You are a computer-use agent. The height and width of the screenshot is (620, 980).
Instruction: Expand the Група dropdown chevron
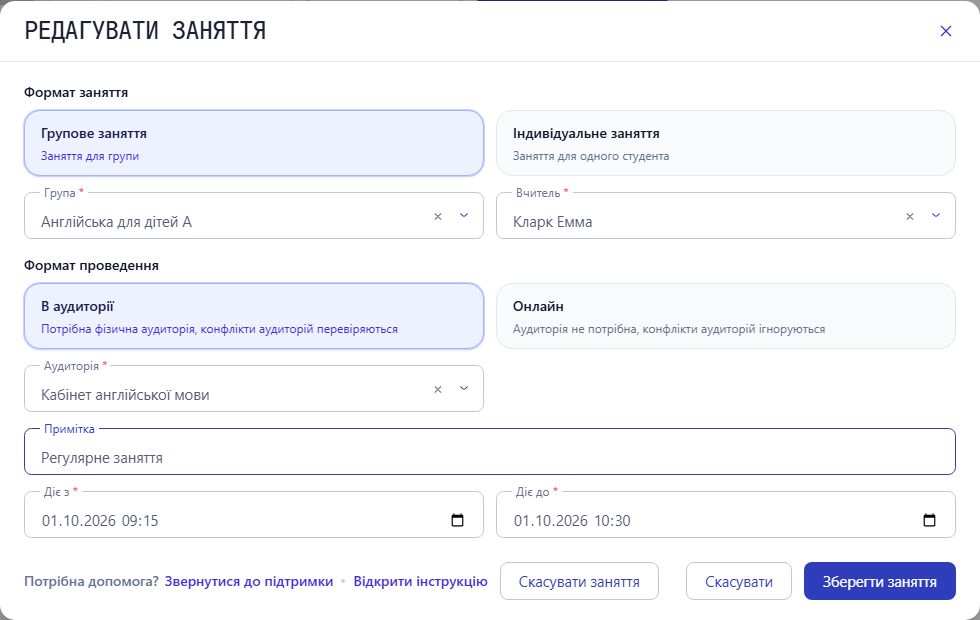coord(464,216)
